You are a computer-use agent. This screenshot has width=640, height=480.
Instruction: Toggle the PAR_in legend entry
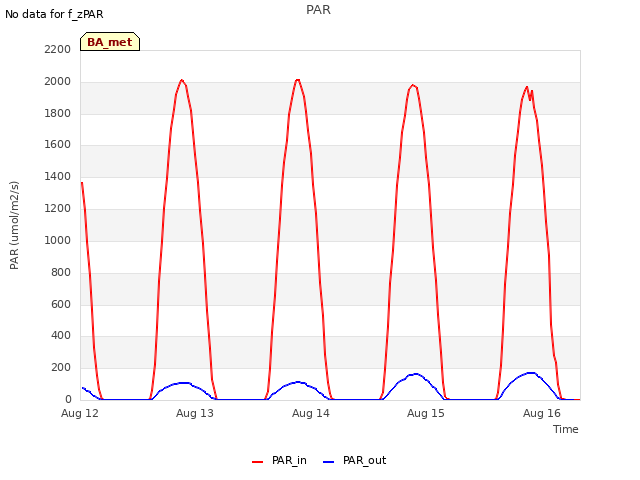tap(279, 460)
